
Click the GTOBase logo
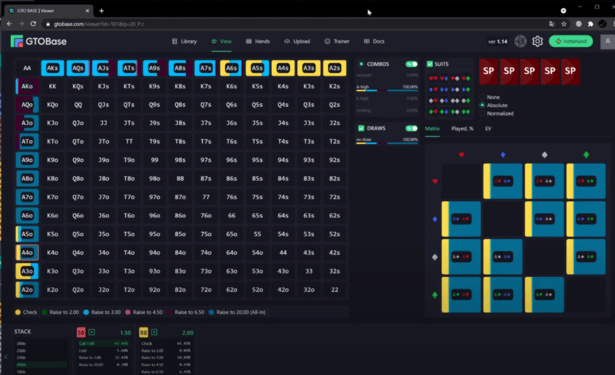[x=38, y=41]
